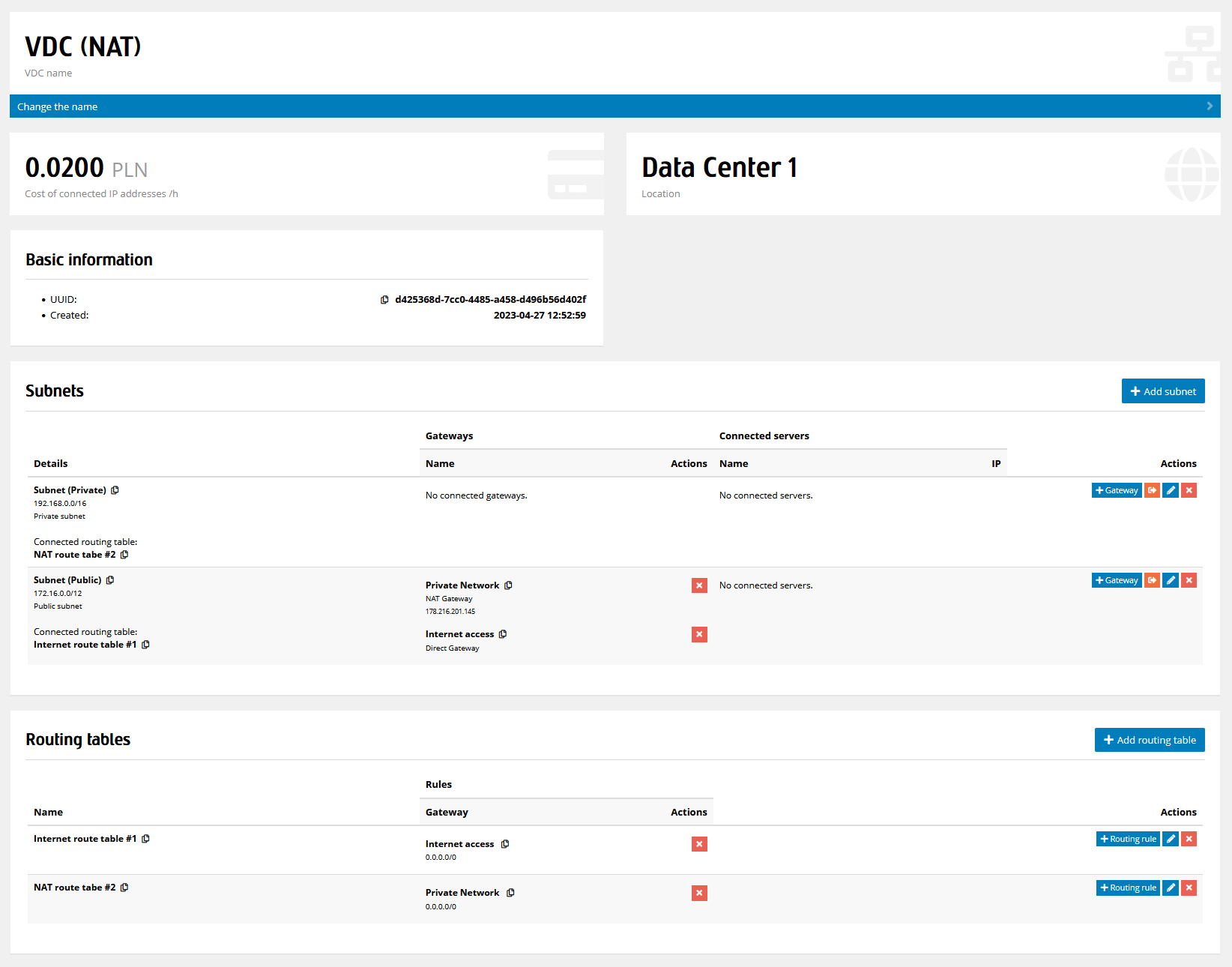Select the 172.16.0.0/12 subnet address
This screenshot has width=1232, height=967.
point(58,594)
